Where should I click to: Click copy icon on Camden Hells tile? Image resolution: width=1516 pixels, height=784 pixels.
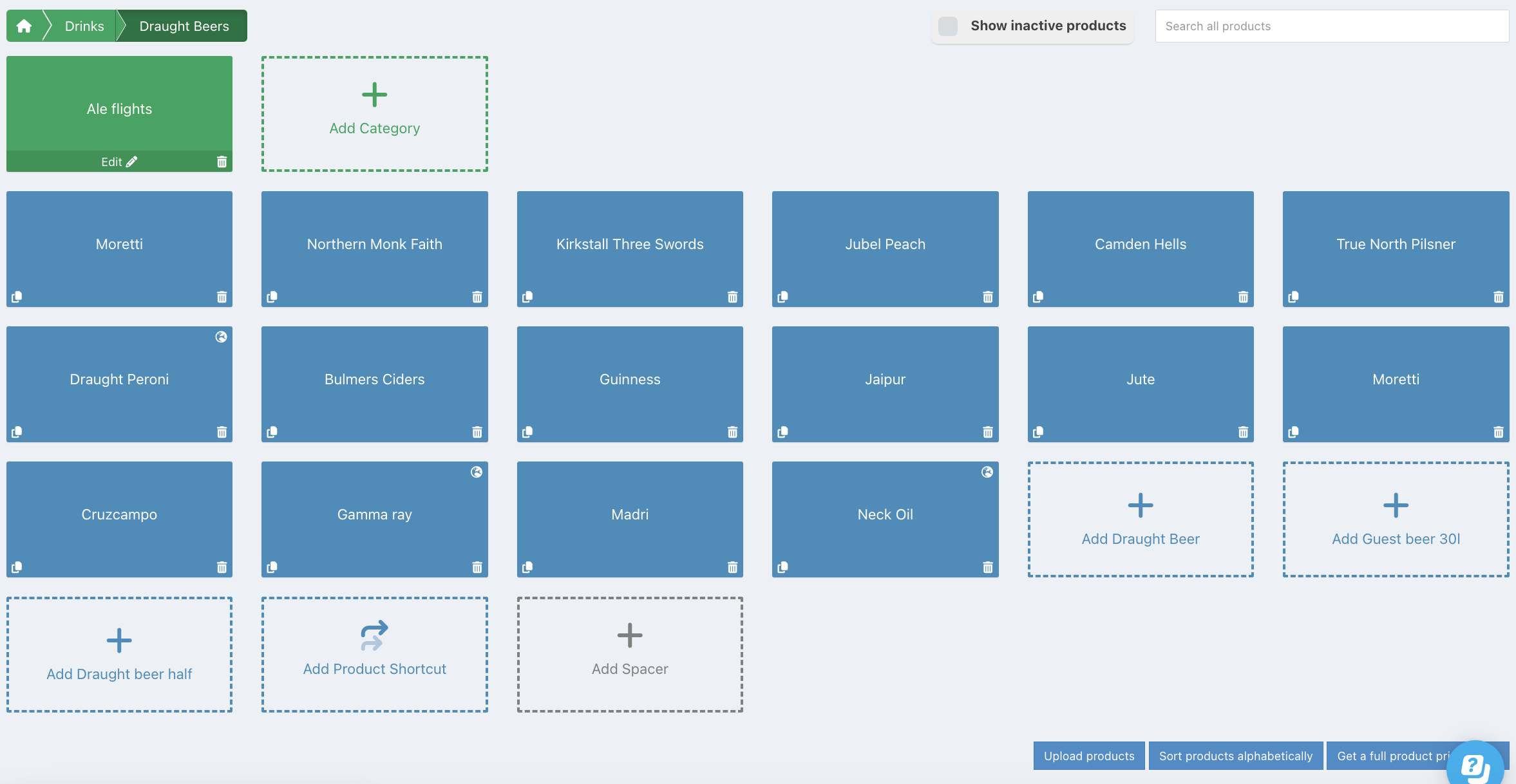click(1038, 297)
